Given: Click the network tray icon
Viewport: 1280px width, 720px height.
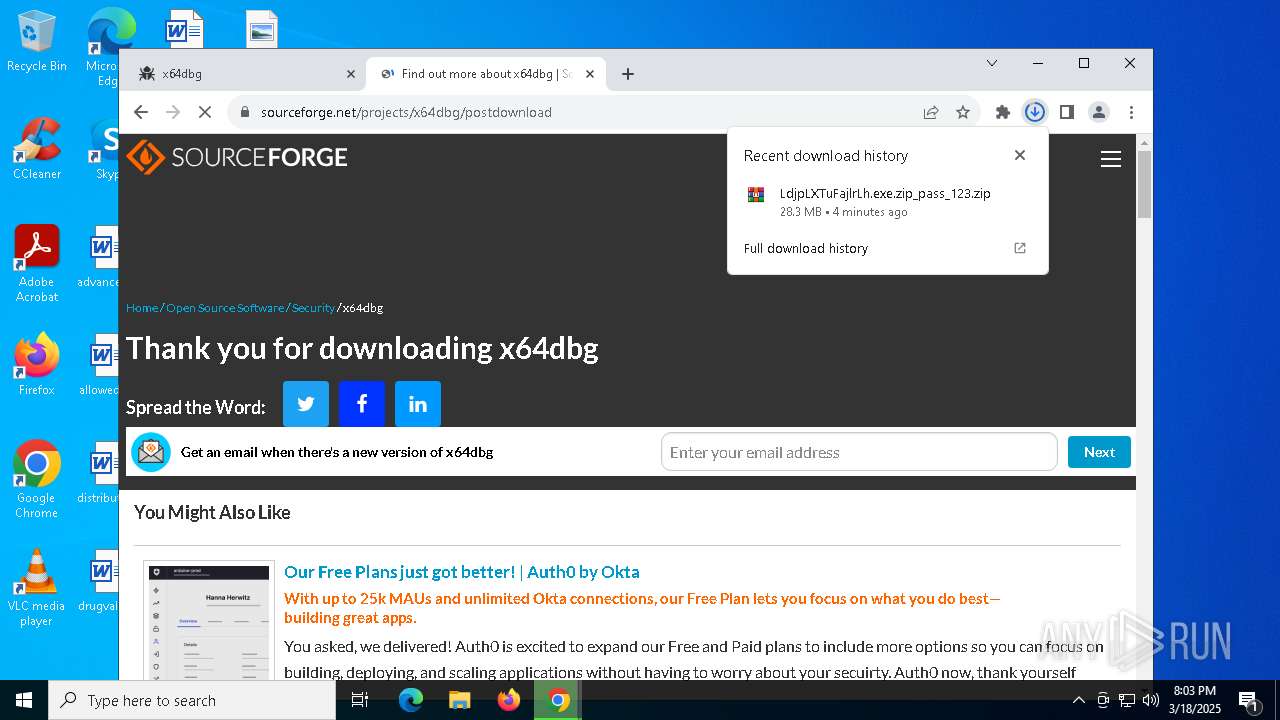Looking at the screenshot, I should pos(1126,700).
